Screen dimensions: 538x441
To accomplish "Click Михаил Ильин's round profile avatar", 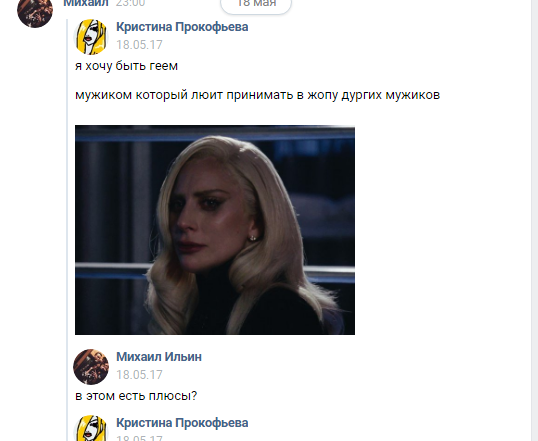I will tap(91, 367).
